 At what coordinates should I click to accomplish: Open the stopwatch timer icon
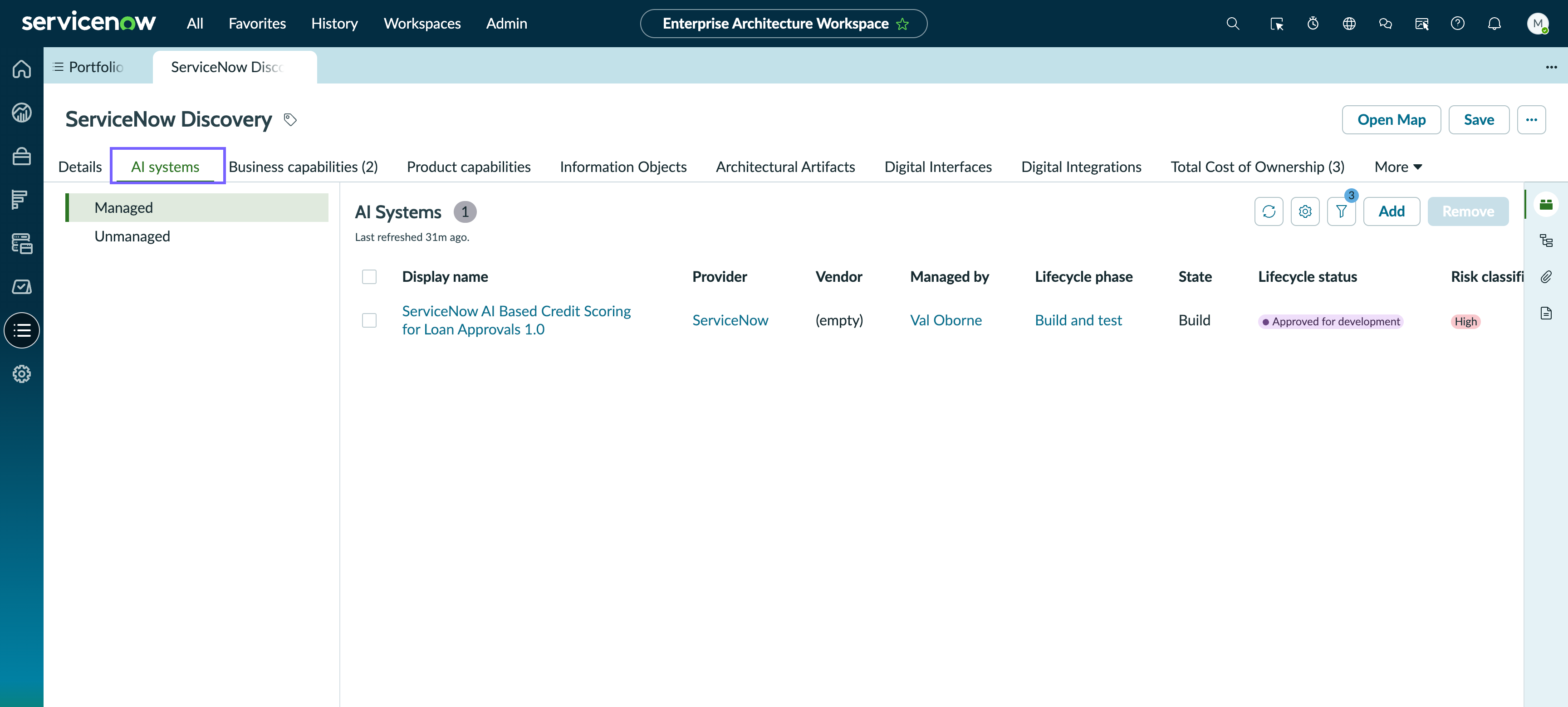pos(1313,24)
